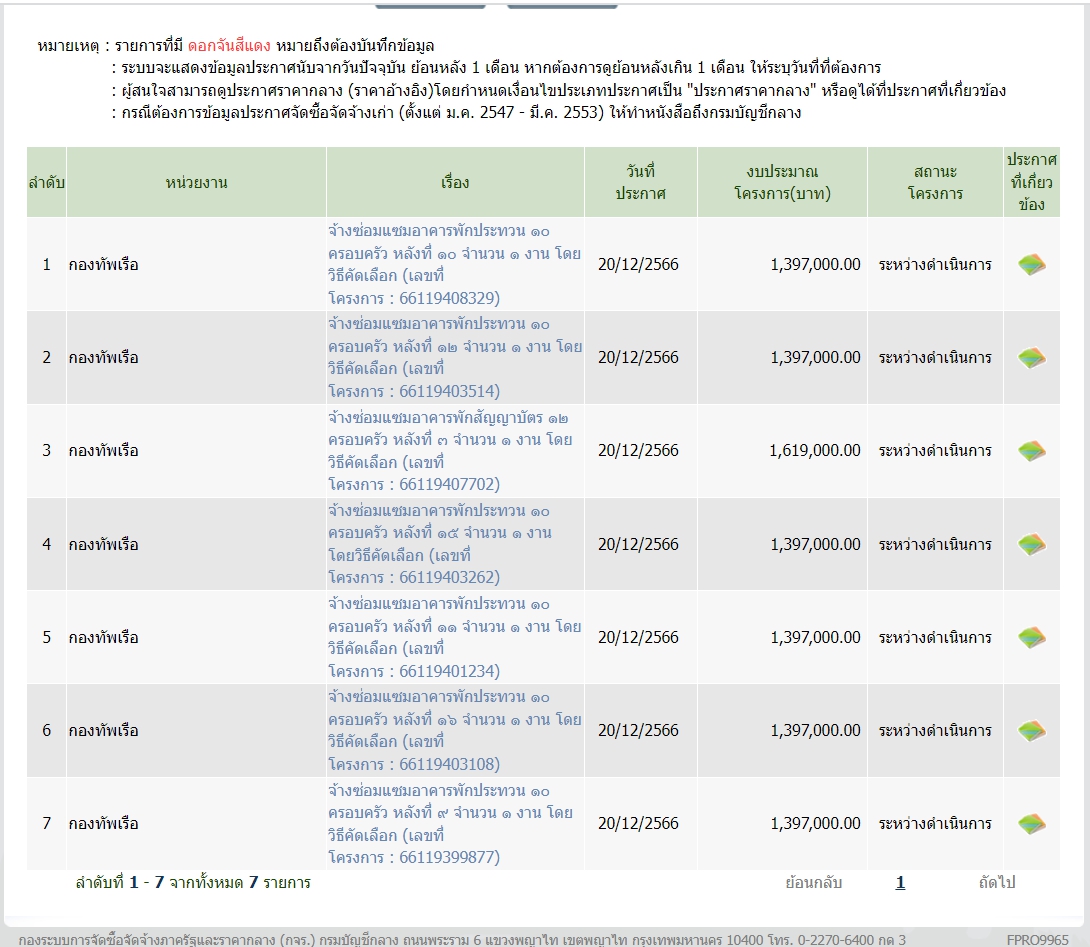Image resolution: width=1090 pixels, height=947 pixels.
Task: Select date 20/12/2566 in row 2
Action: [638, 357]
